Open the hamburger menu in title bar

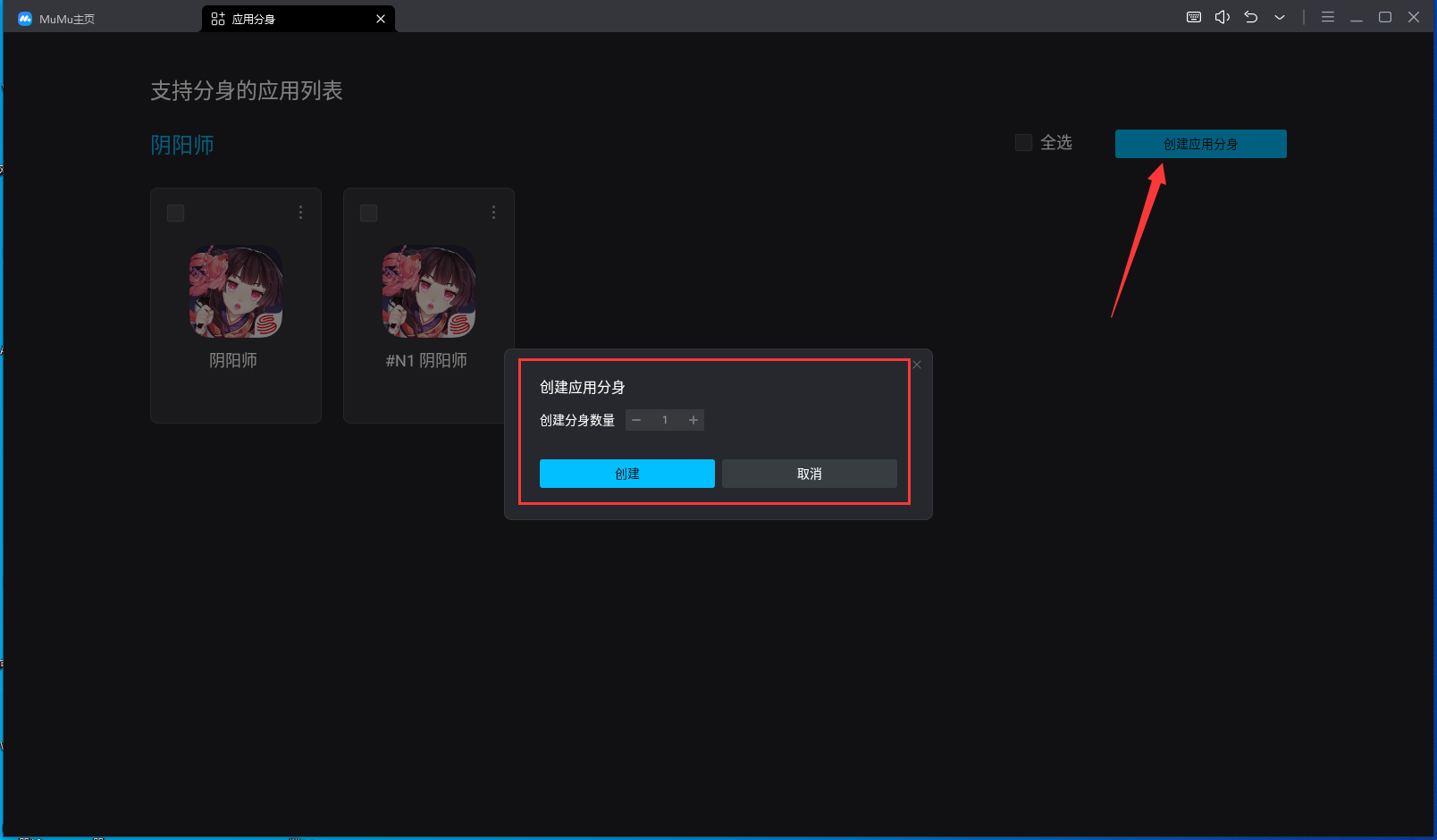click(1328, 17)
